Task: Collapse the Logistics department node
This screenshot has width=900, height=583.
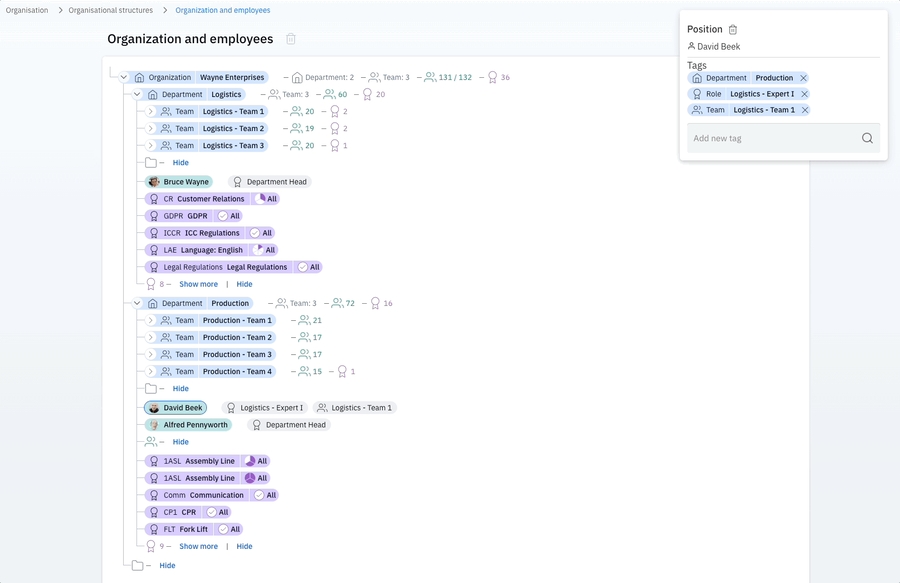Action: tap(138, 95)
